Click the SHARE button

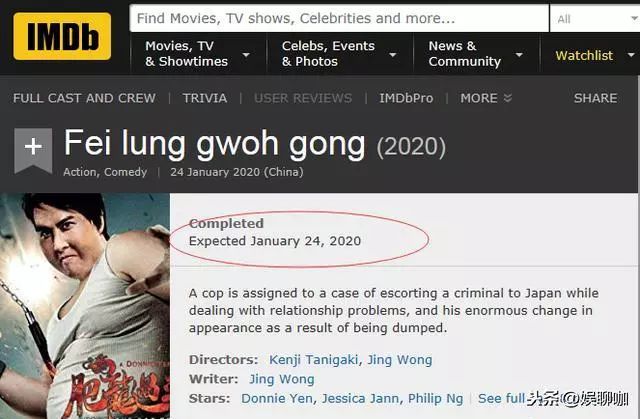(x=596, y=98)
